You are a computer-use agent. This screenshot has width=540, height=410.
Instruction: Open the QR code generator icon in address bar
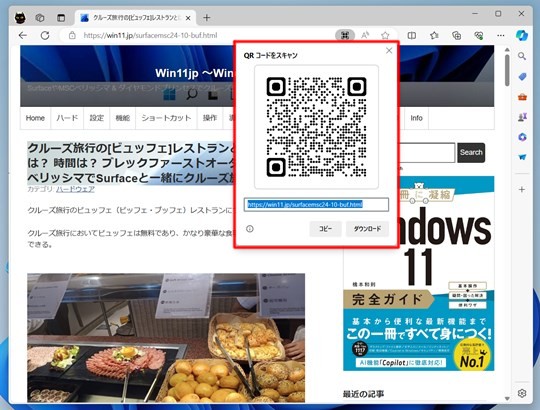pyautogui.click(x=345, y=35)
